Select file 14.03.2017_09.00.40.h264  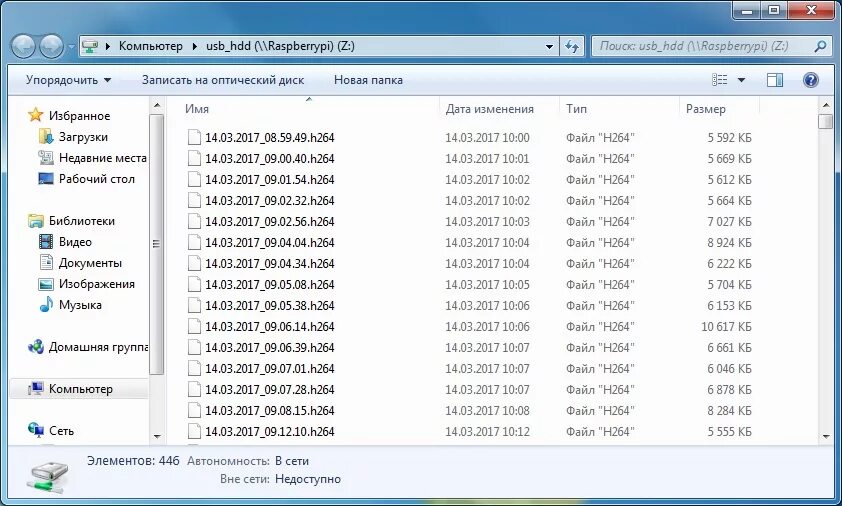[x=270, y=158]
